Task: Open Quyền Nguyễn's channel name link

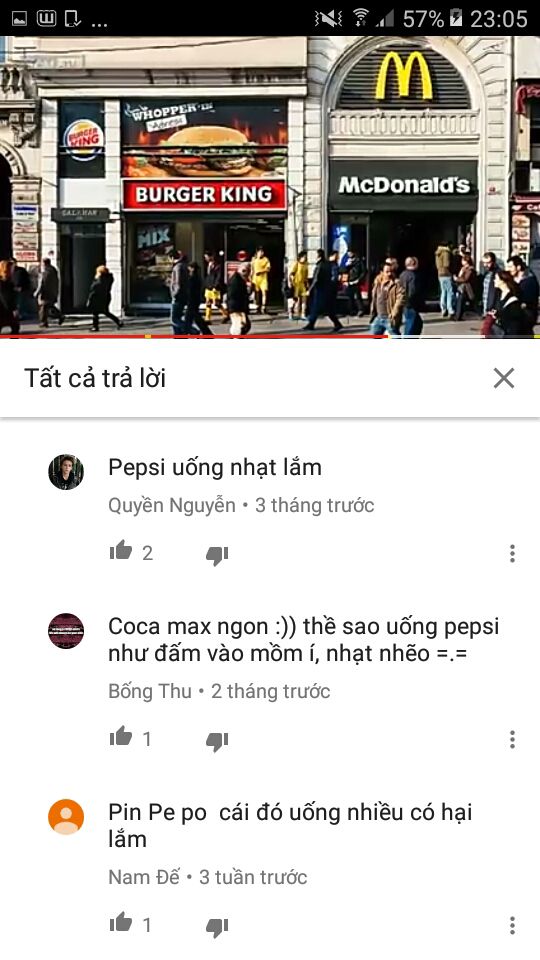Action: point(172,506)
